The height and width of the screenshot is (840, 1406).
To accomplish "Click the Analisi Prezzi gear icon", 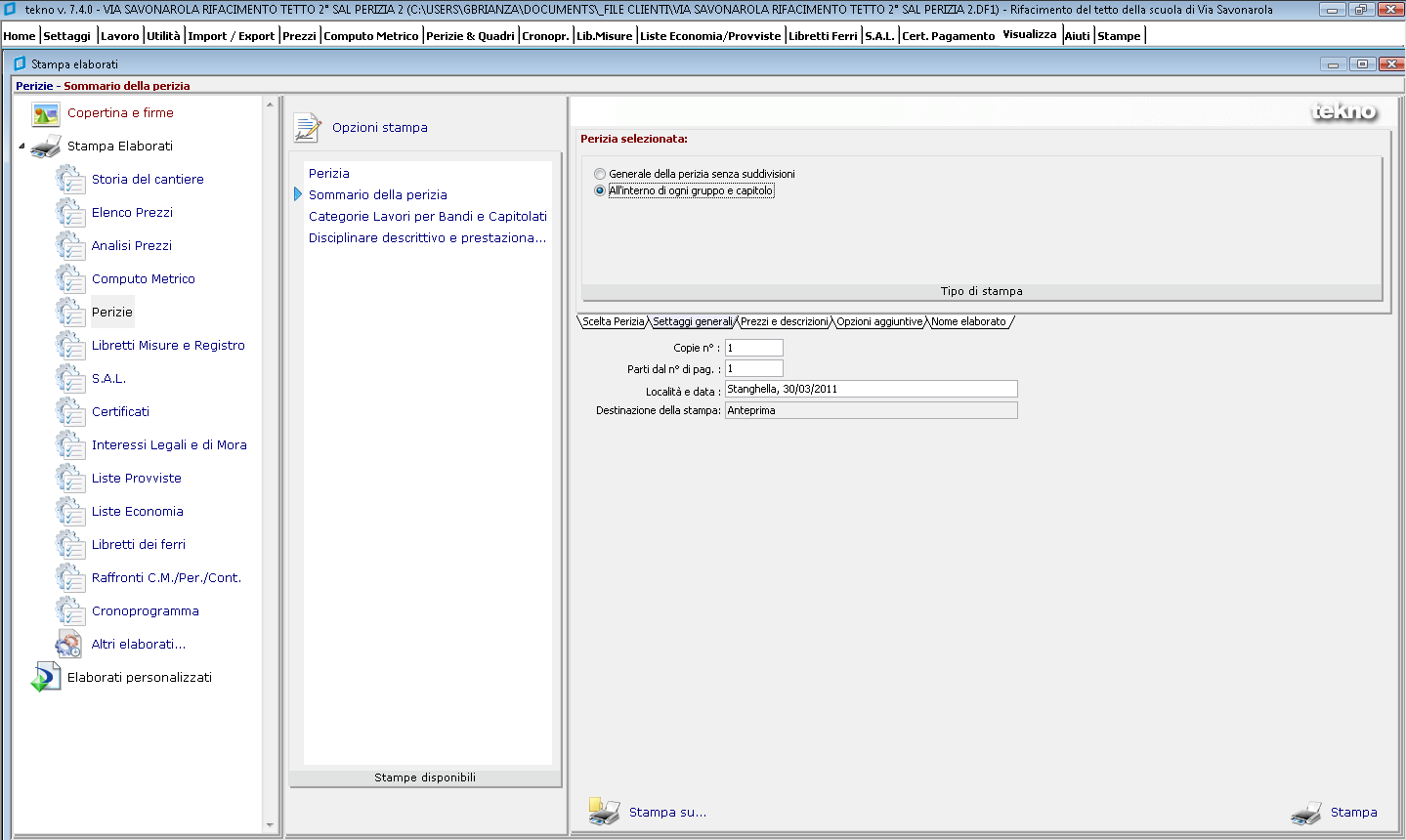I will click(70, 246).
